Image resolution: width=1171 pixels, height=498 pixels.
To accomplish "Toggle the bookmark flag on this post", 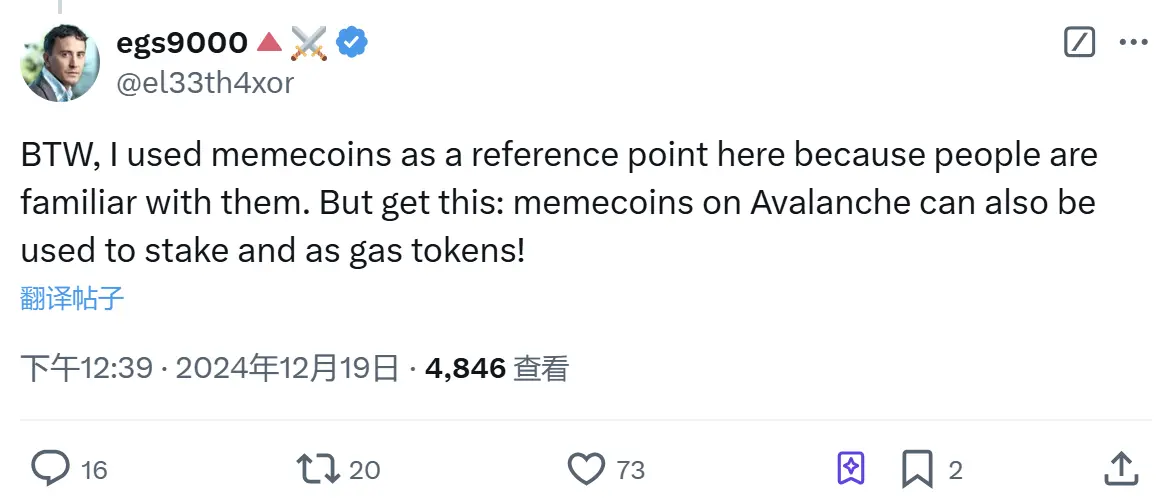I will tap(917, 467).
